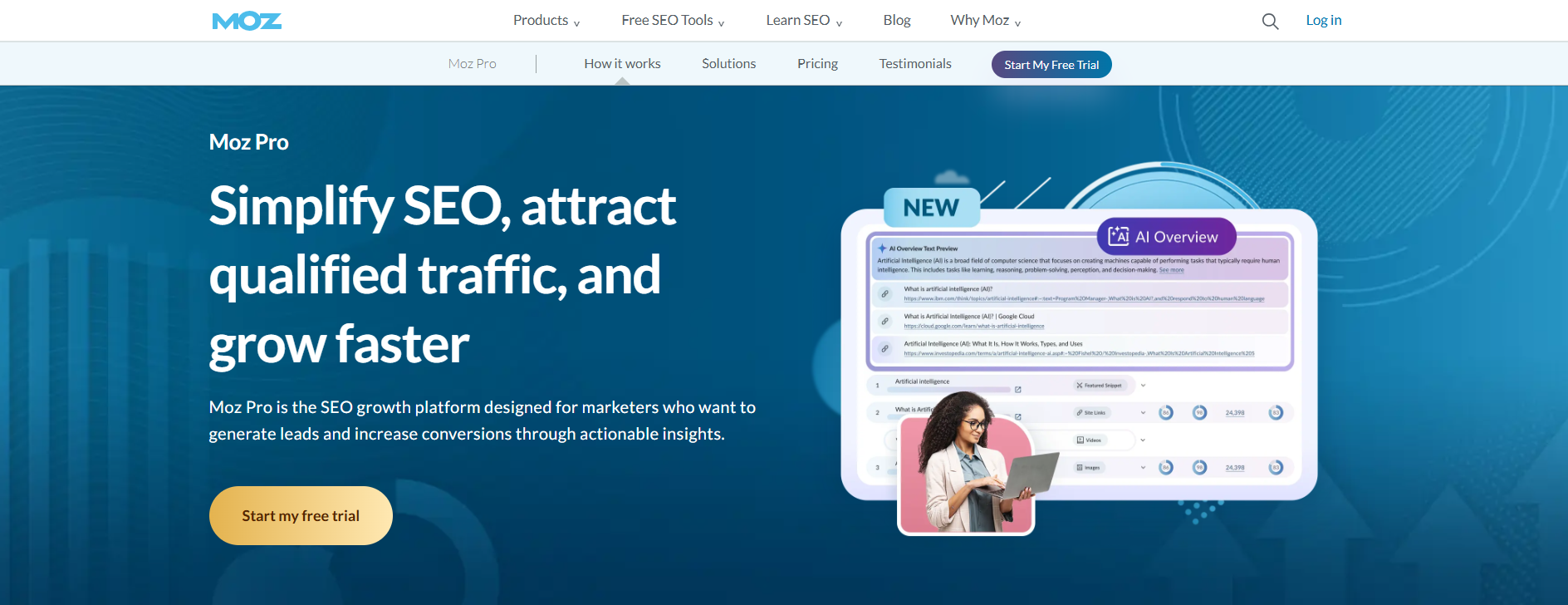Image resolution: width=1568 pixels, height=605 pixels.
Task: Click the Moz logo
Action: pyautogui.click(x=247, y=21)
